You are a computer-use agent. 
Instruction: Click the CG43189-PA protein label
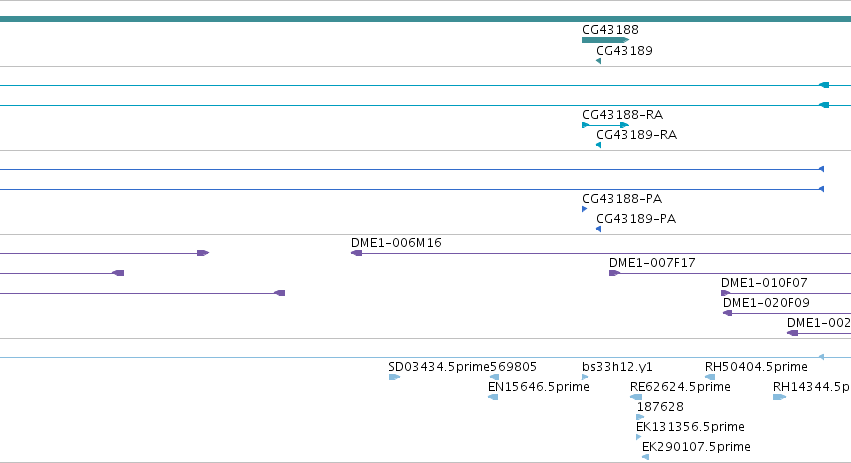pyautogui.click(x=636, y=219)
